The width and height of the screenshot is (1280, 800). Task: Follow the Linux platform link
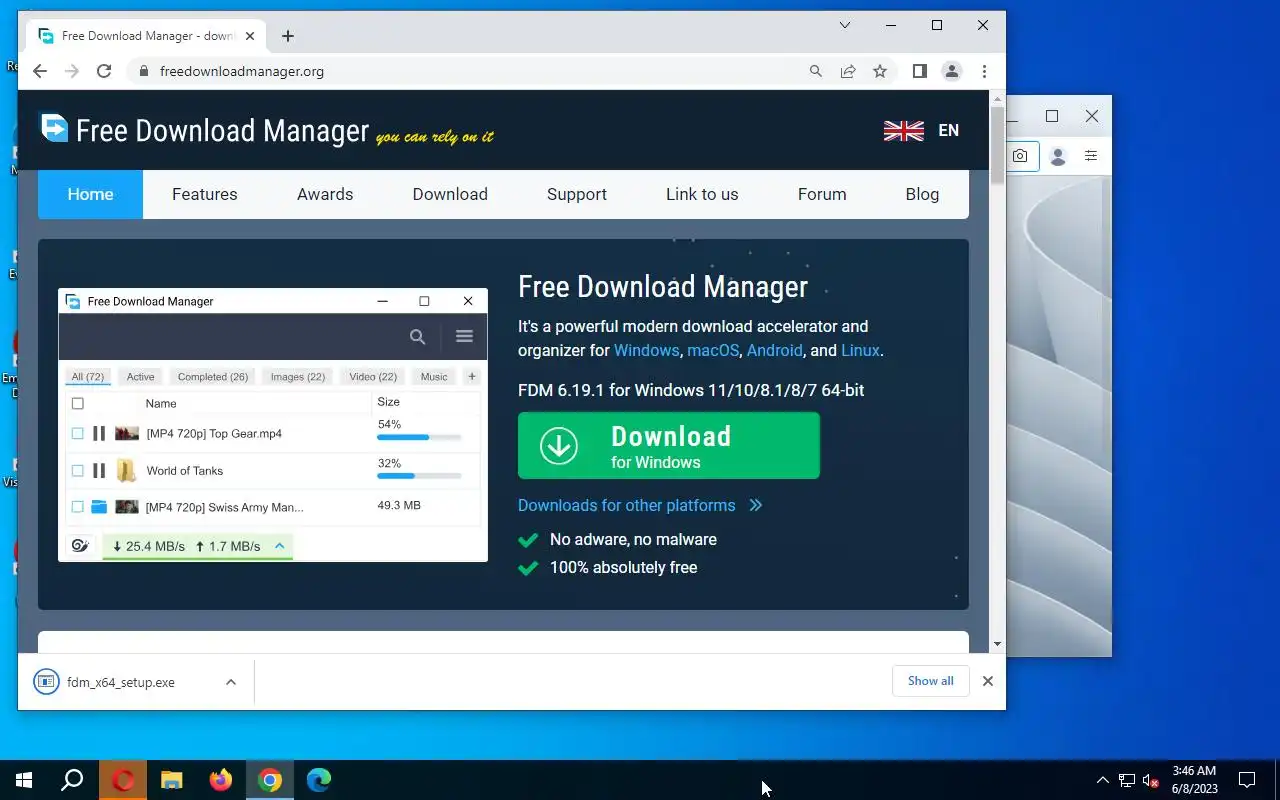pyautogui.click(x=860, y=350)
